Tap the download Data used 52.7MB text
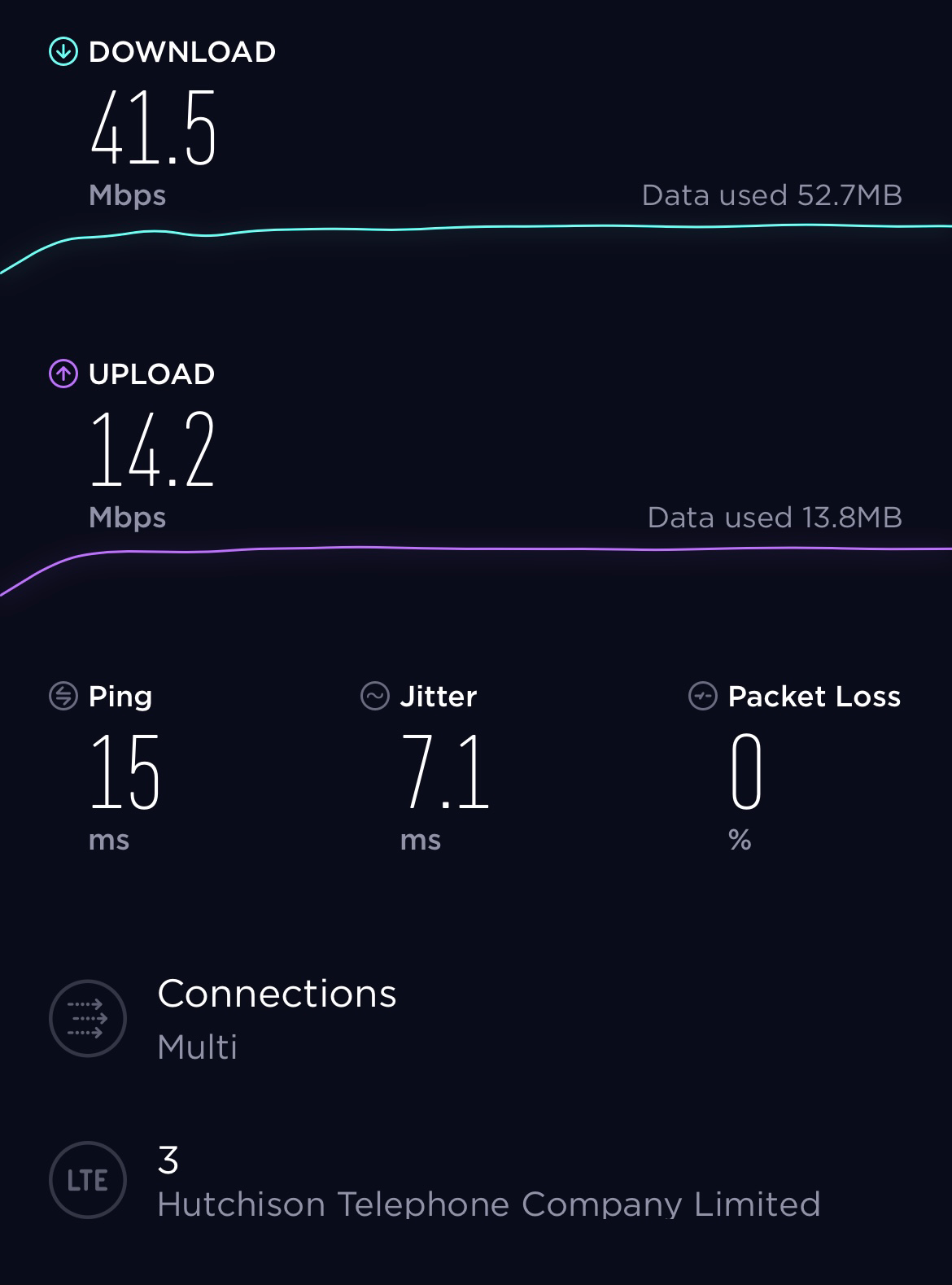This screenshot has height=1285, width=952. [x=771, y=195]
